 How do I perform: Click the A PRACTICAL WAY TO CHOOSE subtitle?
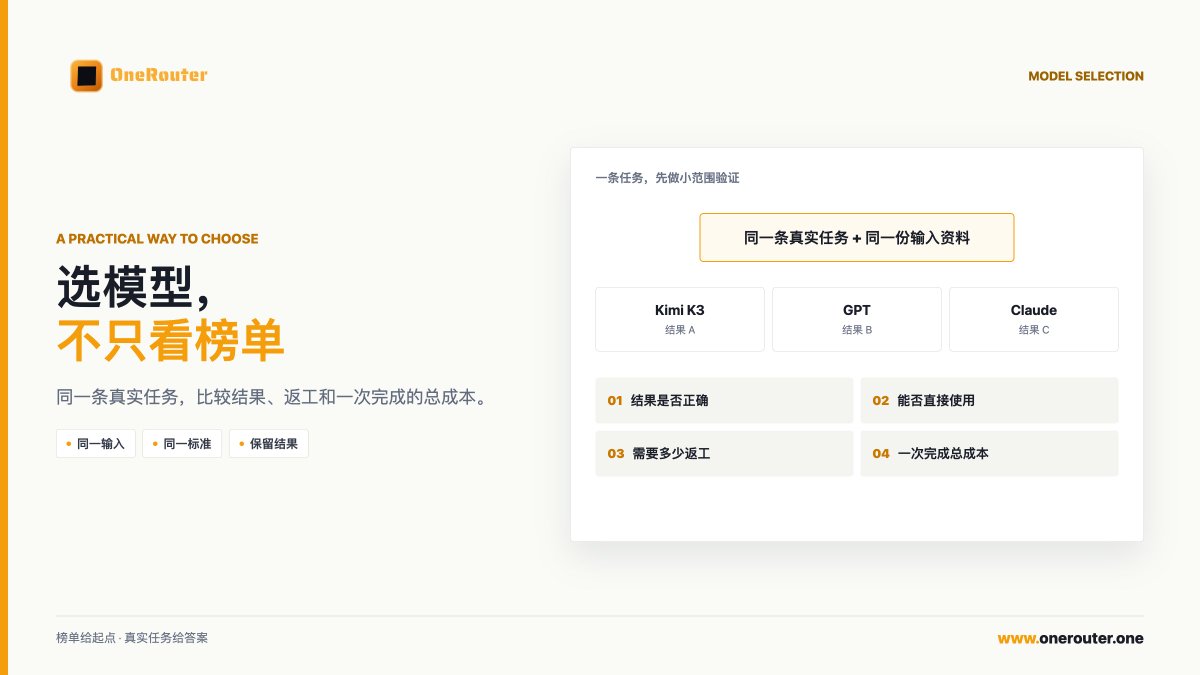(x=157, y=239)
